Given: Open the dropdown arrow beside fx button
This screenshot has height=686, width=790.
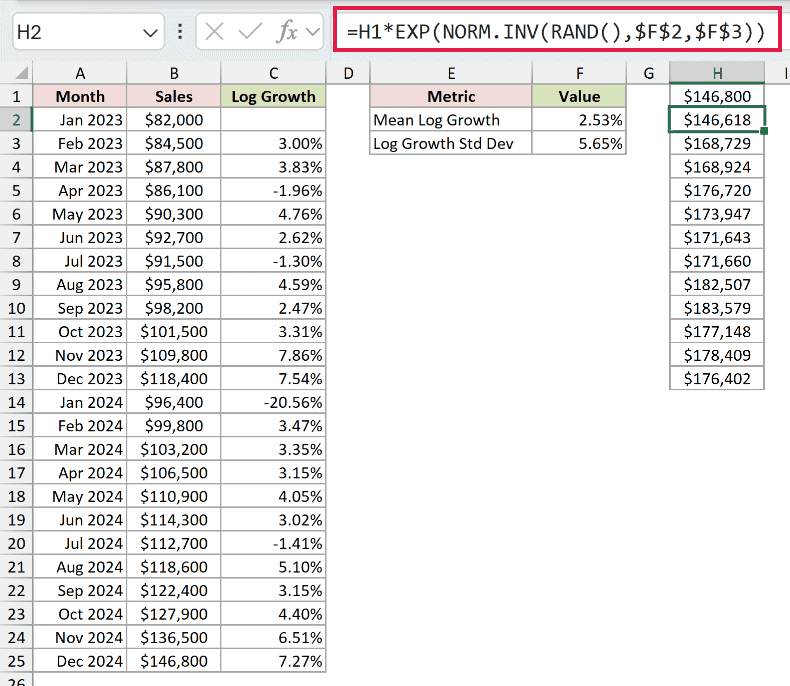Looking at the screenshot, I should click(313, 32).
